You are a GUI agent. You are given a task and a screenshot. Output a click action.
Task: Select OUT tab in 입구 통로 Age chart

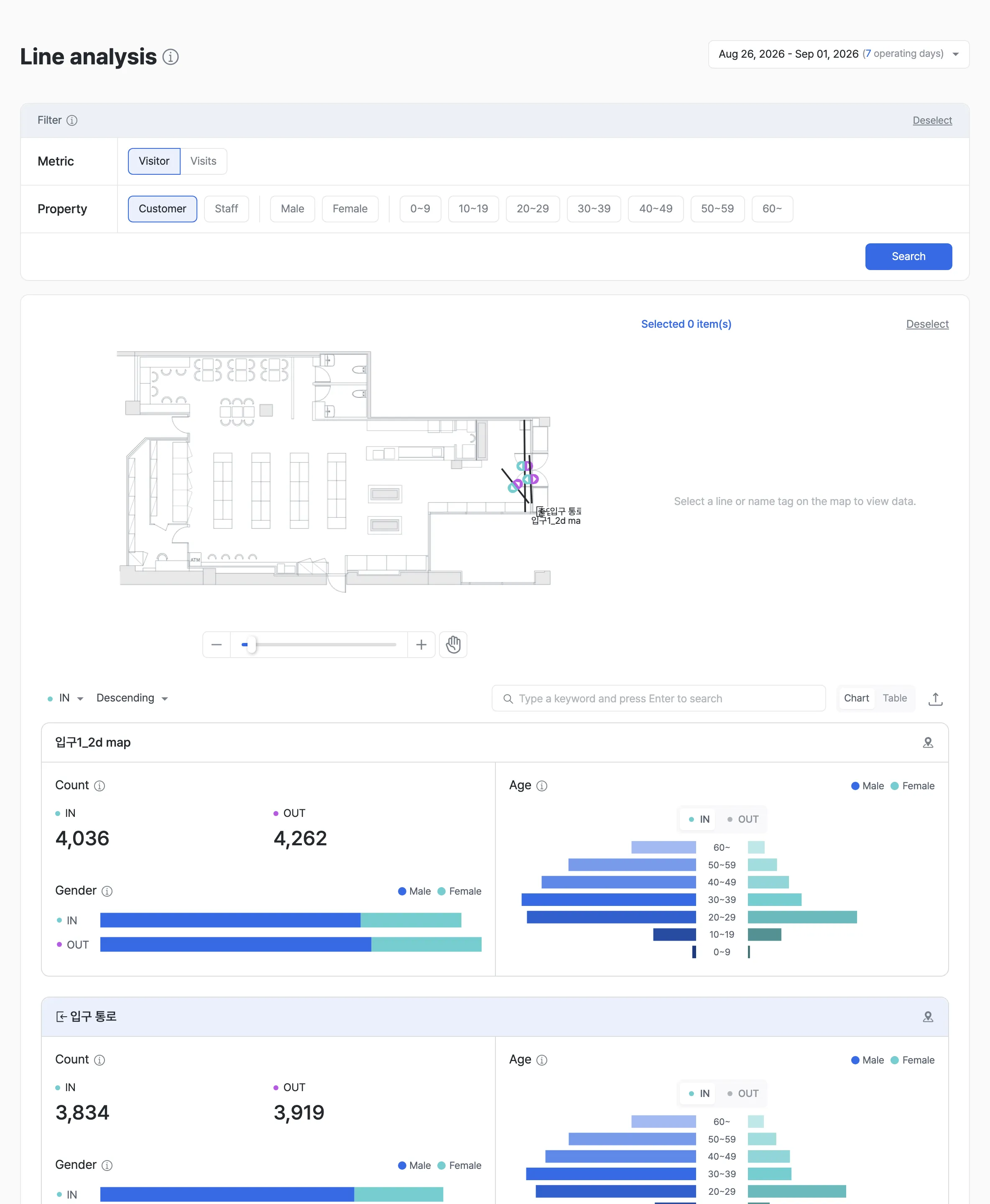pos(742,1094)
